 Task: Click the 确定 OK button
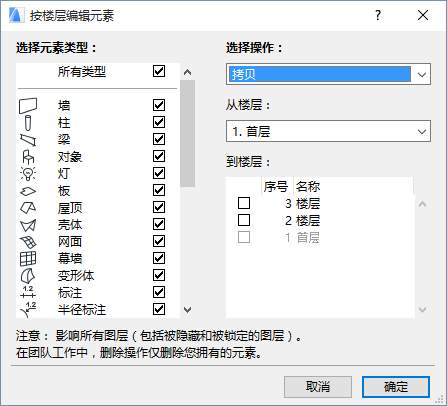coord(396,387)
